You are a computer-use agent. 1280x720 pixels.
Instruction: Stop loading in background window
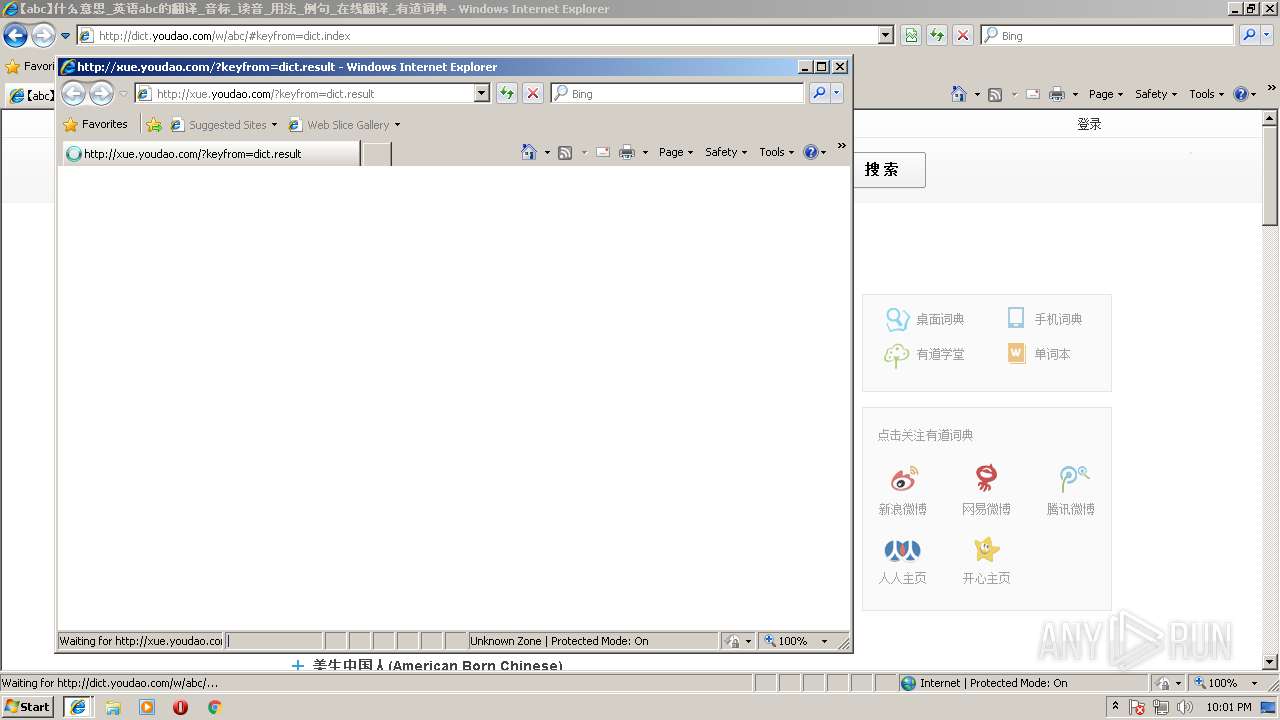tap(963, 35)
